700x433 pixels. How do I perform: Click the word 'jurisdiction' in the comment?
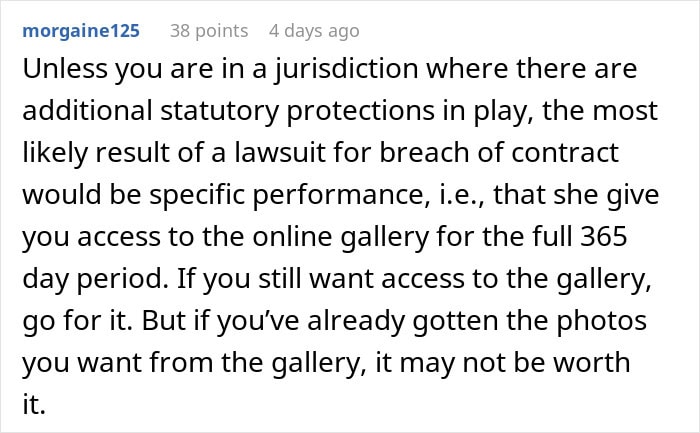coord(346,70)
